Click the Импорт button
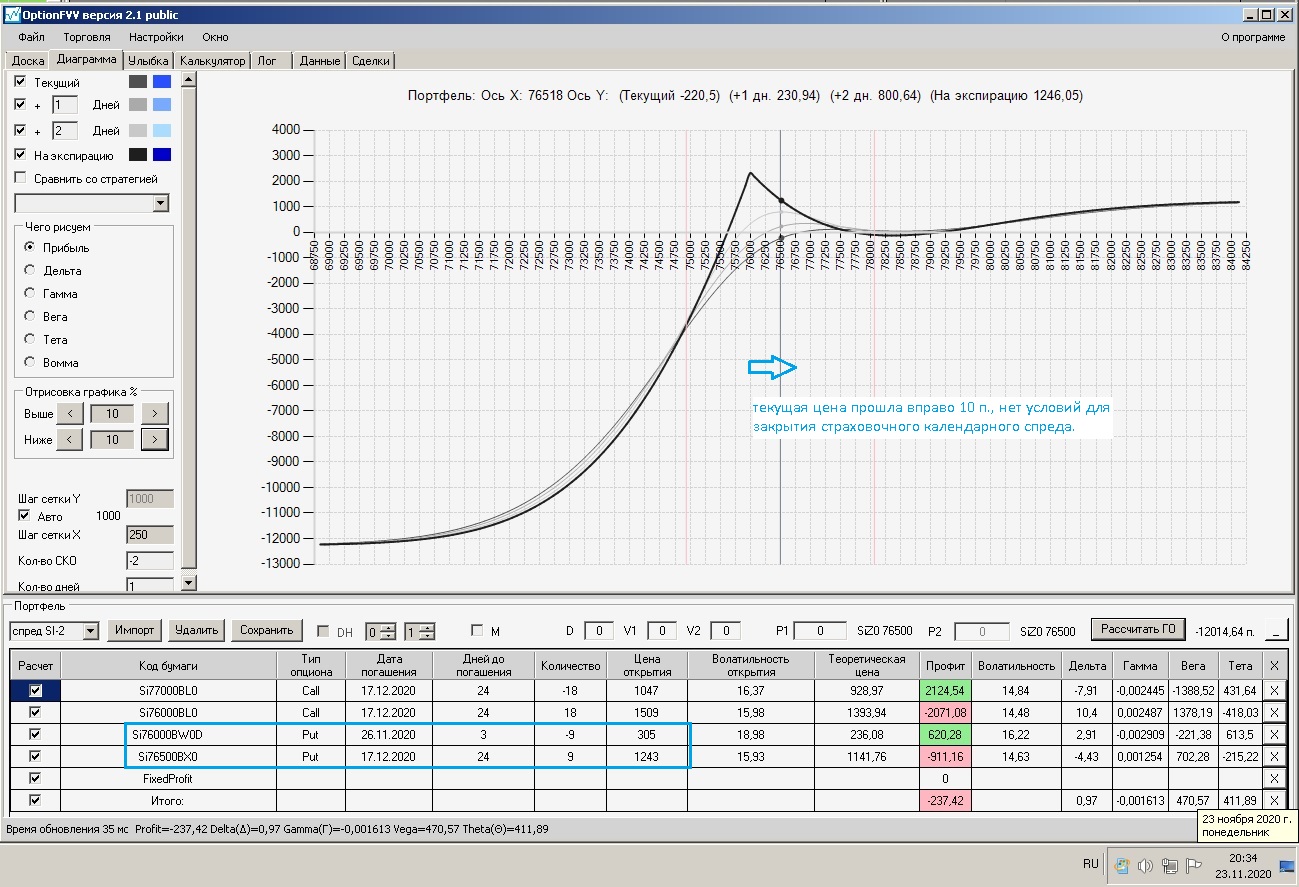1299x887 pixels. coord(135,630)
